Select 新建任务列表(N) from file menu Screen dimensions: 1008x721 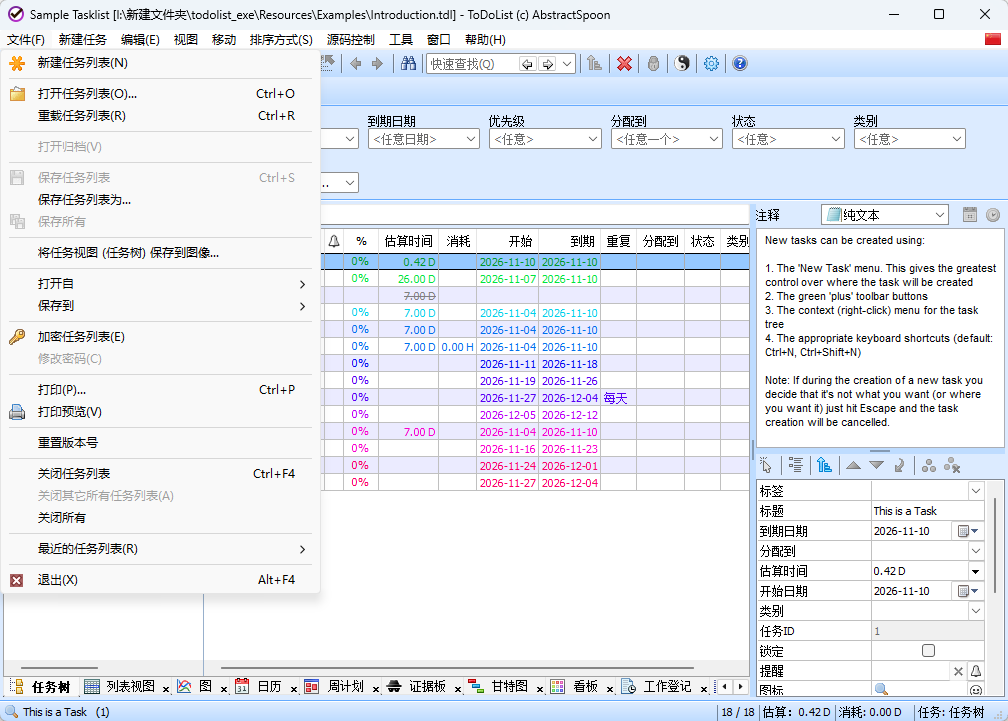tap(161, 63)
